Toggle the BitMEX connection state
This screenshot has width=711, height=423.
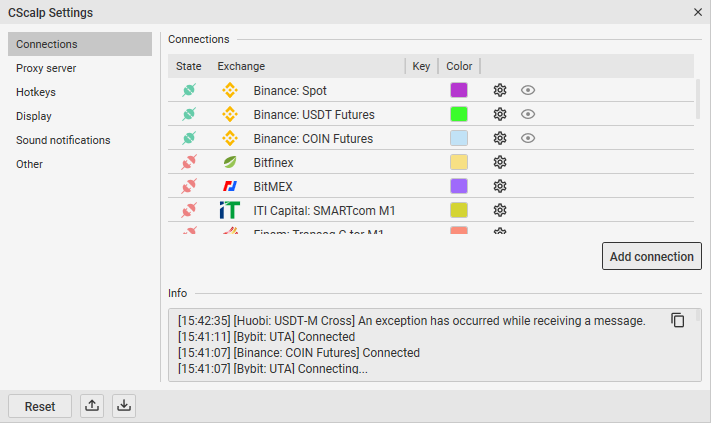click(188, 186)
